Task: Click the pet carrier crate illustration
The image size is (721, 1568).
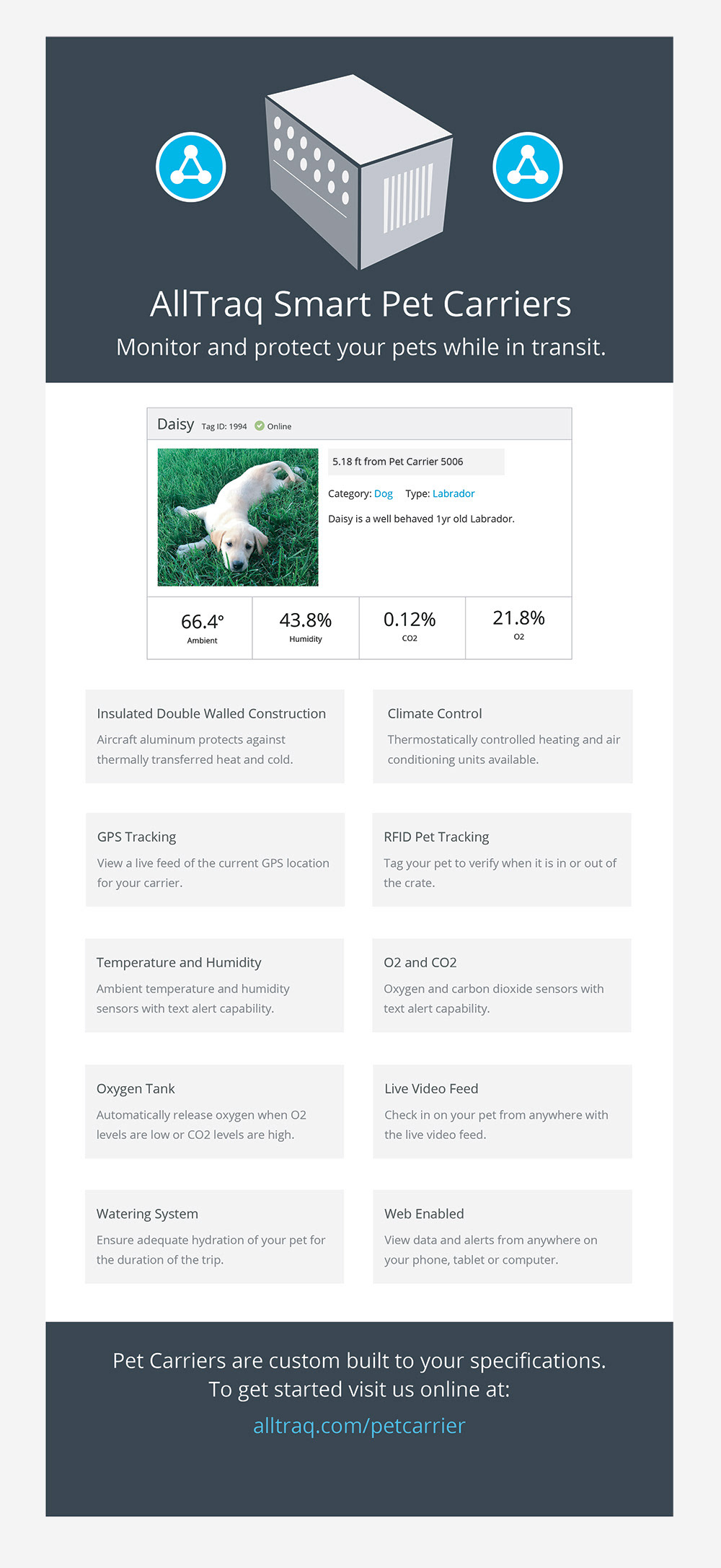Action: 359,172
